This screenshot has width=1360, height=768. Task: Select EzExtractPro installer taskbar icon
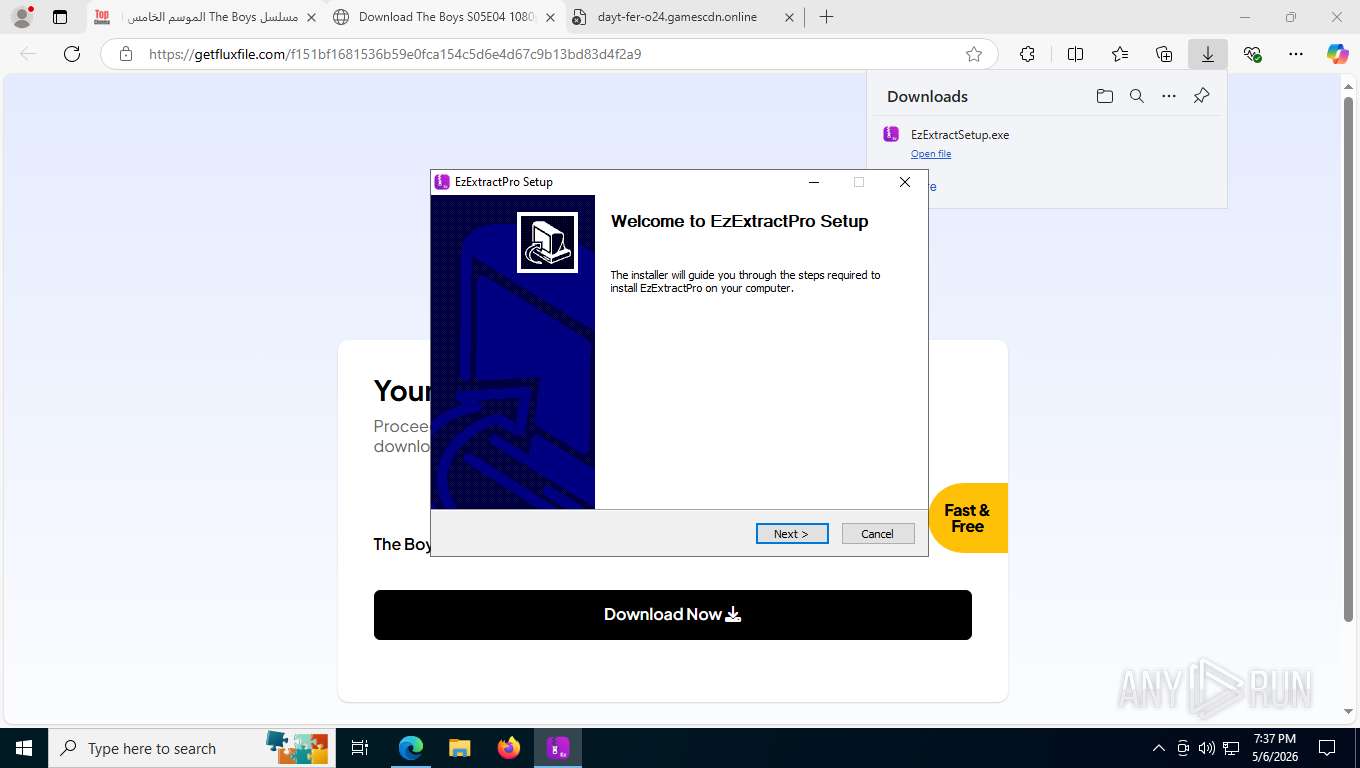tap(558, 748)
